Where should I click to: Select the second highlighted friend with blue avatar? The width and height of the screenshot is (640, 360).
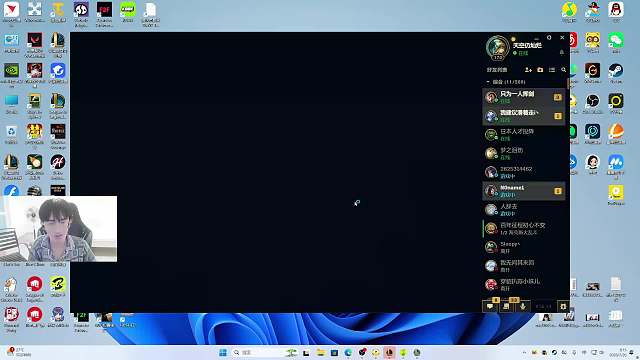[x=524, y=116]
